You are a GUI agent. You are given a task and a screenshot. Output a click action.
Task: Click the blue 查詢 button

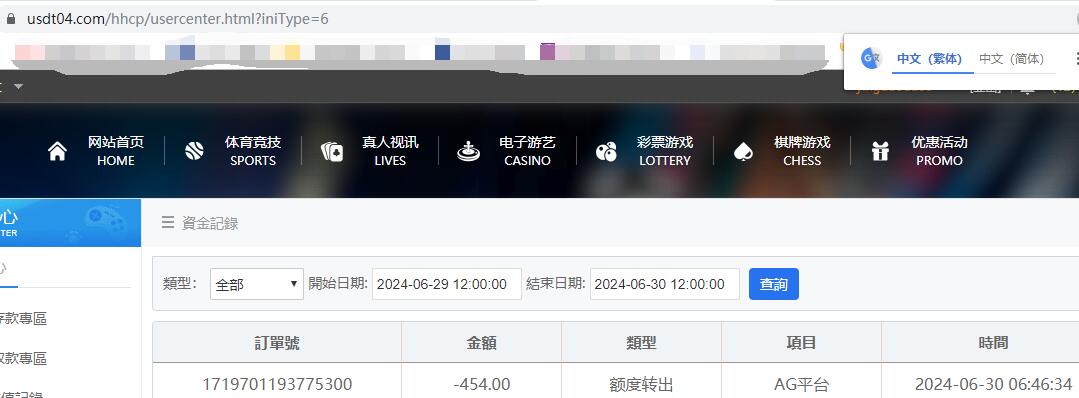pos(773,284)
